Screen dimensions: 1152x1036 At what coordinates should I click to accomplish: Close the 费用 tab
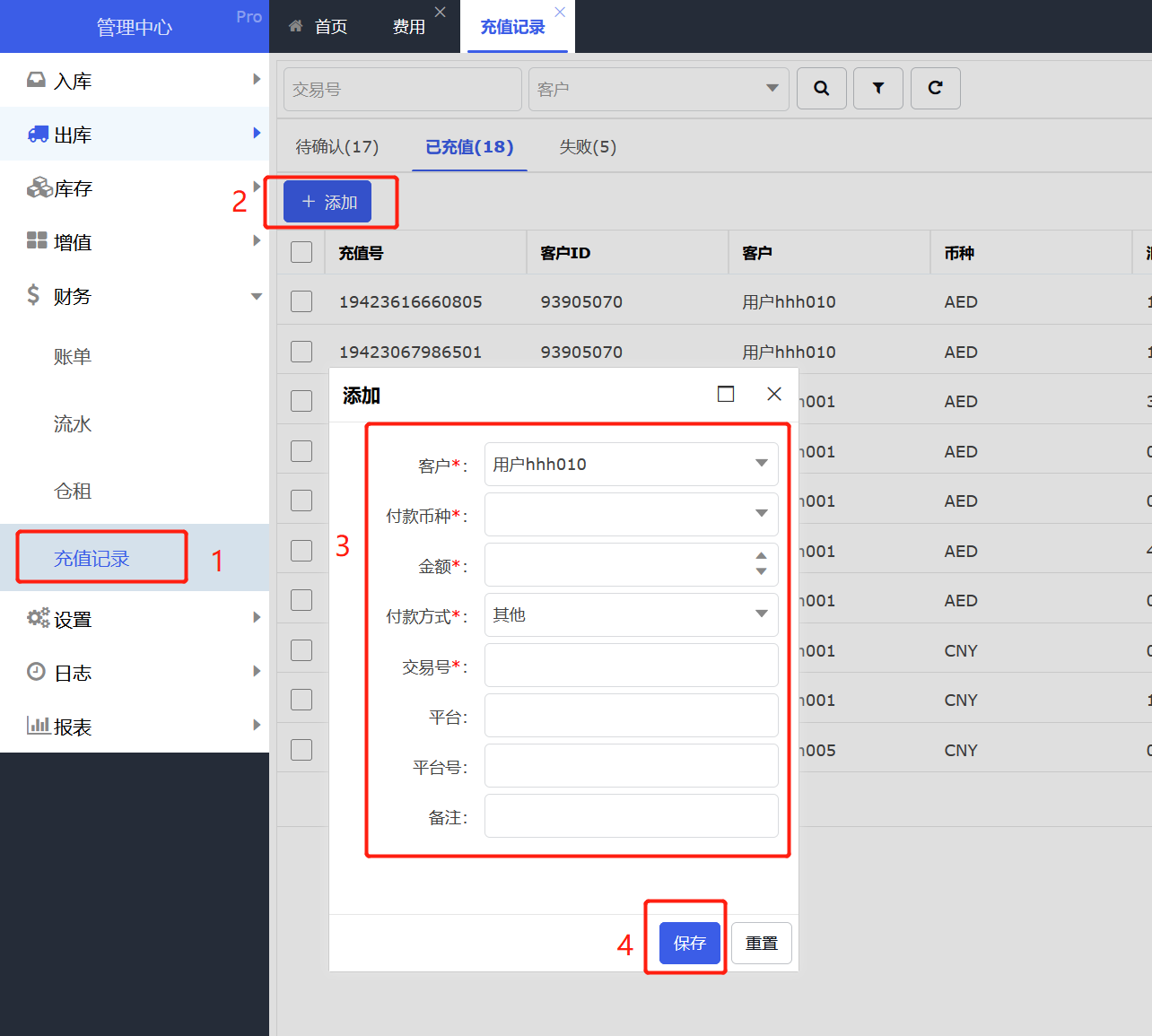pos(440,12)
